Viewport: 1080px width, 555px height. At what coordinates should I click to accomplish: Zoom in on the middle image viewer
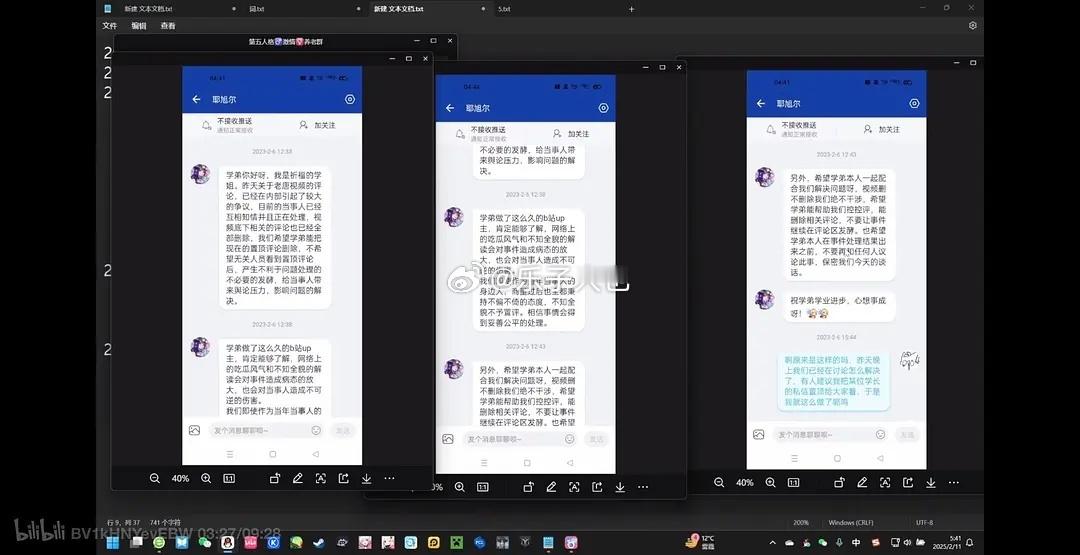coord(459,487)
